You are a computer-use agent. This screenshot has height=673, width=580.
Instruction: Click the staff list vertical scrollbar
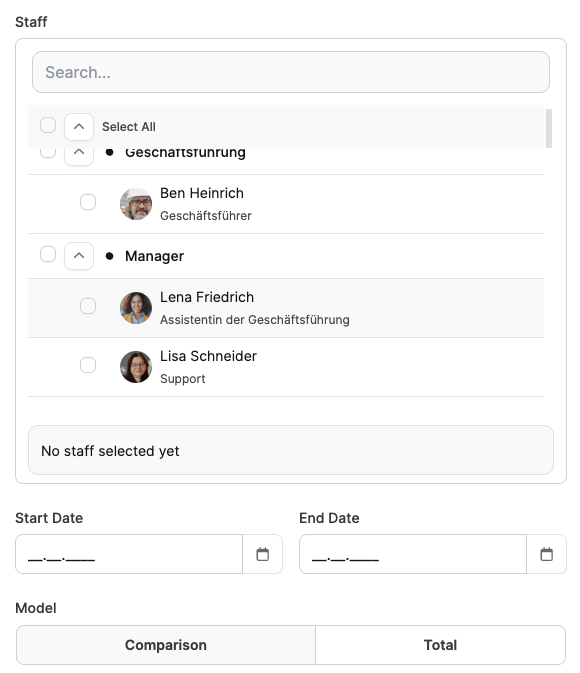(x=549, y=128)
